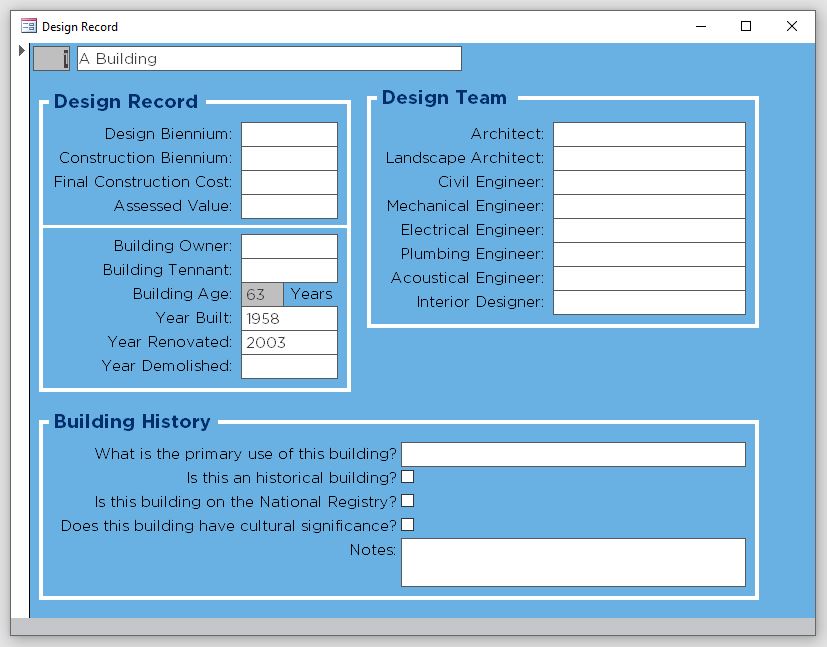Click the Year Renovated field showing 2003
The image size is (827, 647).
click(290, 342)
